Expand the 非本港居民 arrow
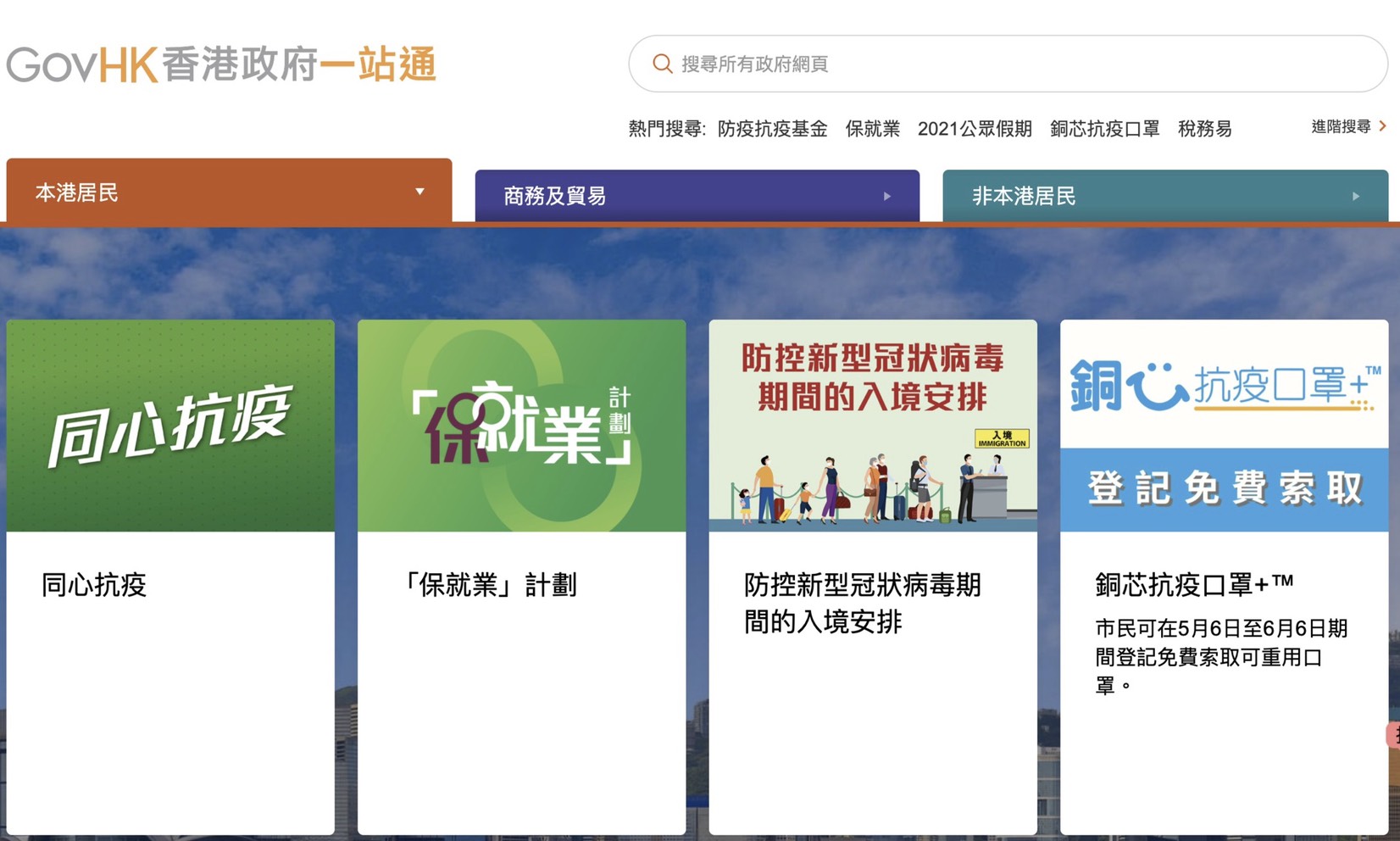This screenshot has height=841, width=1400. [x=1356, y=196]
